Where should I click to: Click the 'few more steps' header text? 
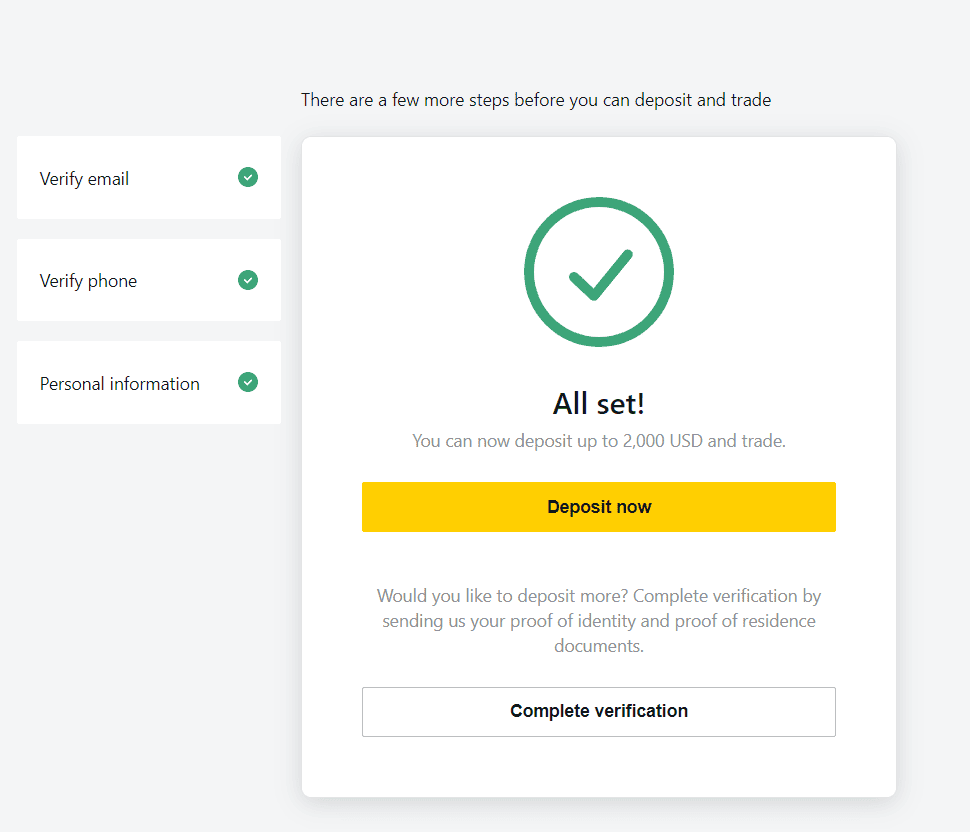click(x=536, y=100)
